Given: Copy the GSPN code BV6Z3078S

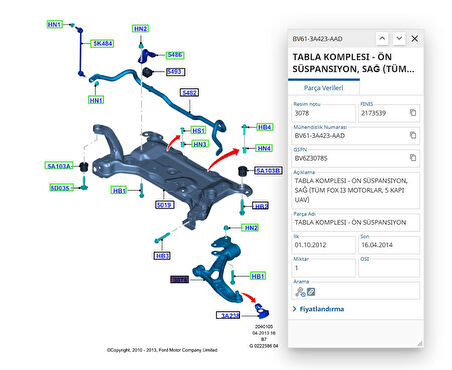Looking at the screenshot, I should pos(413,157).
